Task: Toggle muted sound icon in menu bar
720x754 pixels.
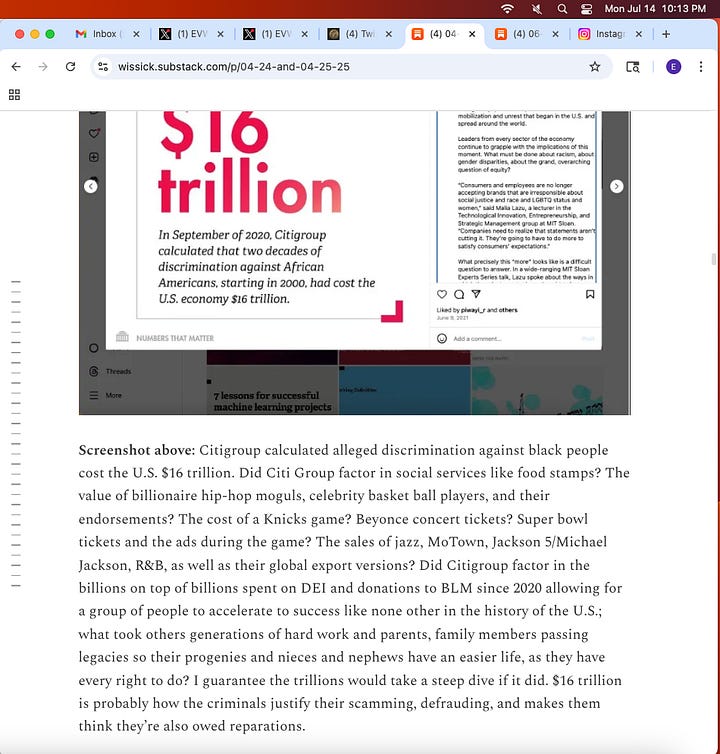Action: coord(536,9)
